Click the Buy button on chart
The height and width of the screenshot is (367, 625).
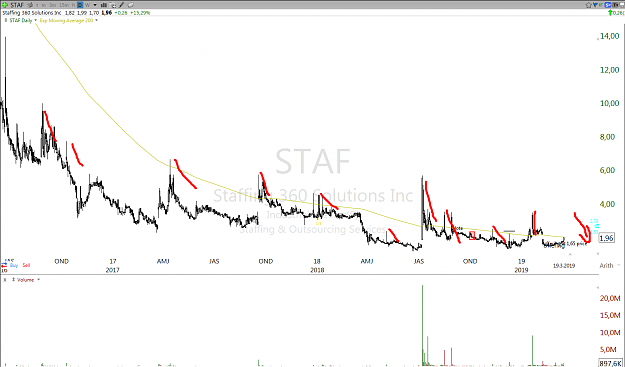(14, 265)
